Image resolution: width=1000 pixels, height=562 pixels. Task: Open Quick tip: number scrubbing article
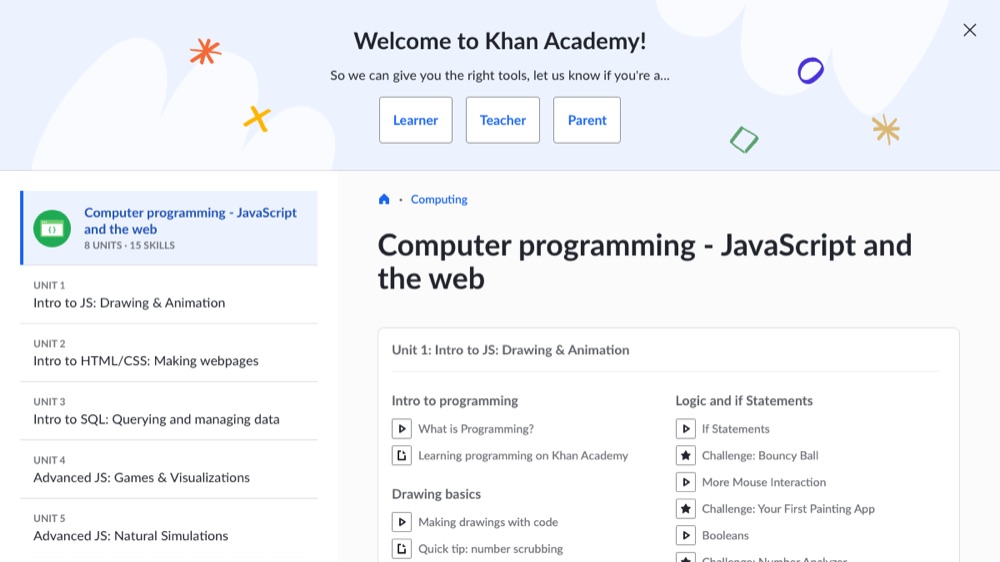490,549
